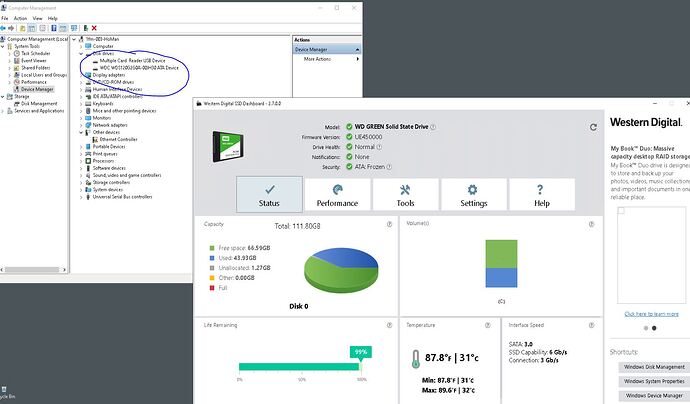The image size is (690, 404).
Task: Click the green Update driver toolbar icon
Action: pos(85,28)
